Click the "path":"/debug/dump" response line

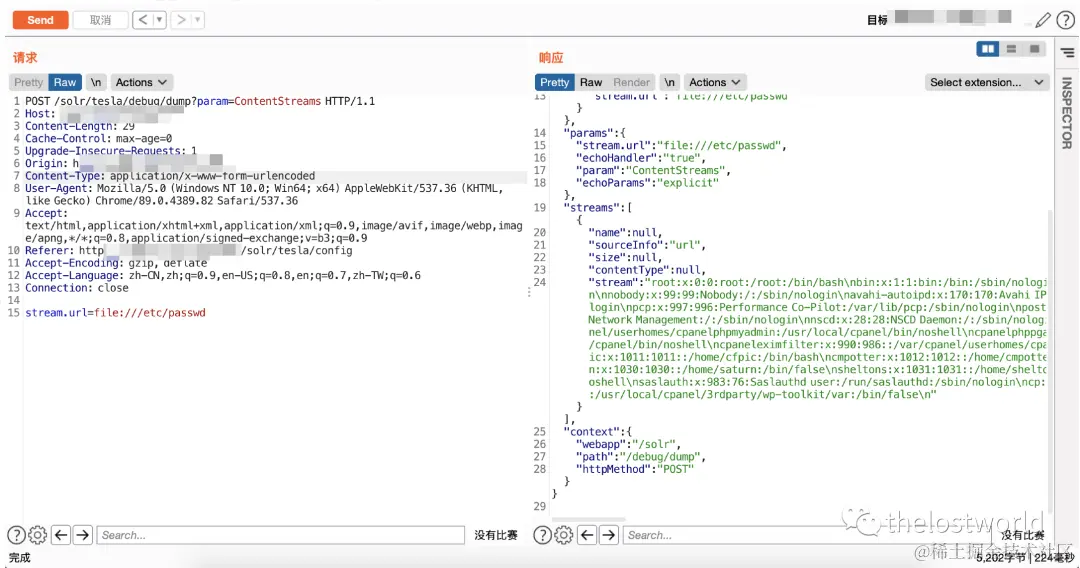(641, 456)
